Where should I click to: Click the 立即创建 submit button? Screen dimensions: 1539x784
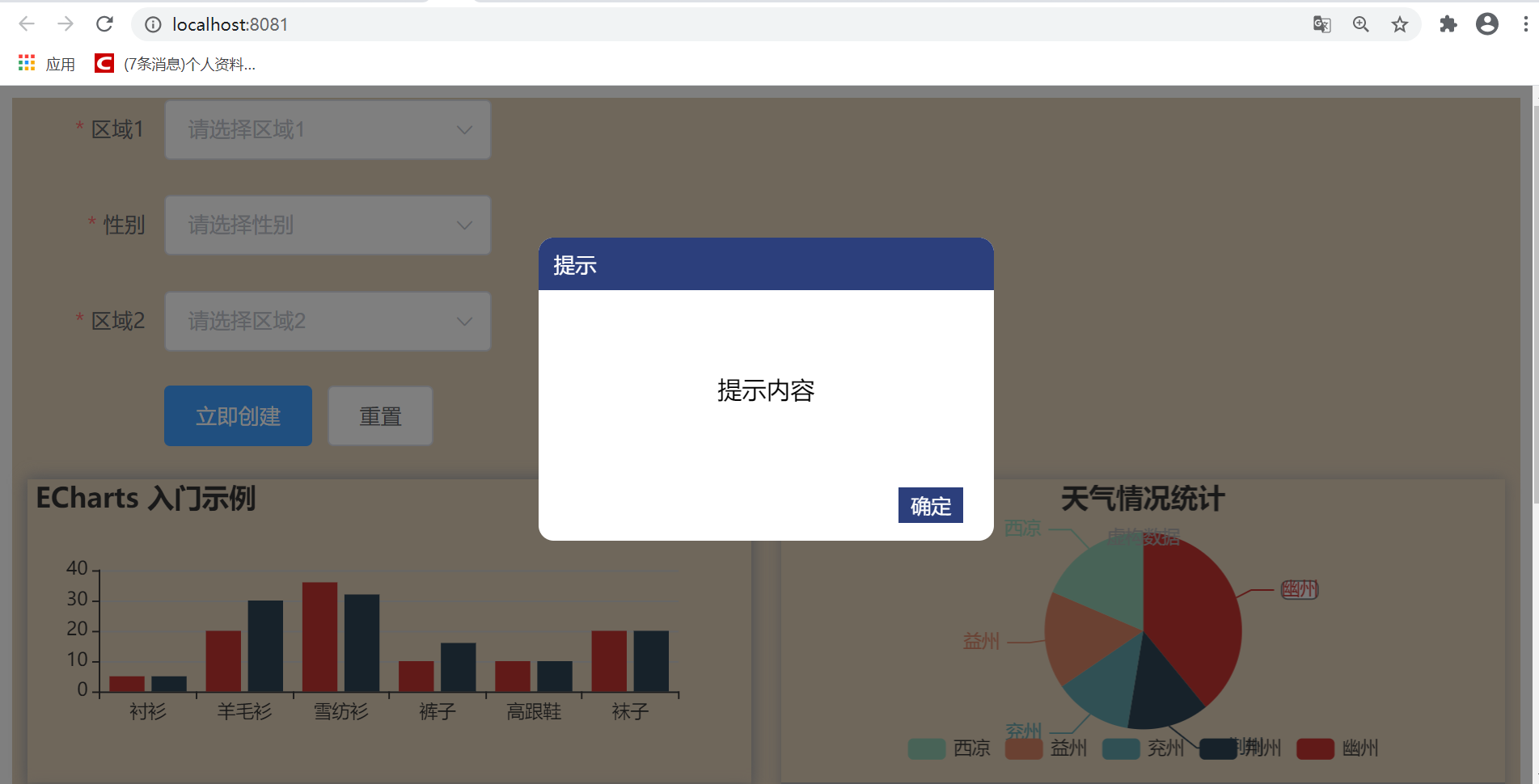[237, 415]
